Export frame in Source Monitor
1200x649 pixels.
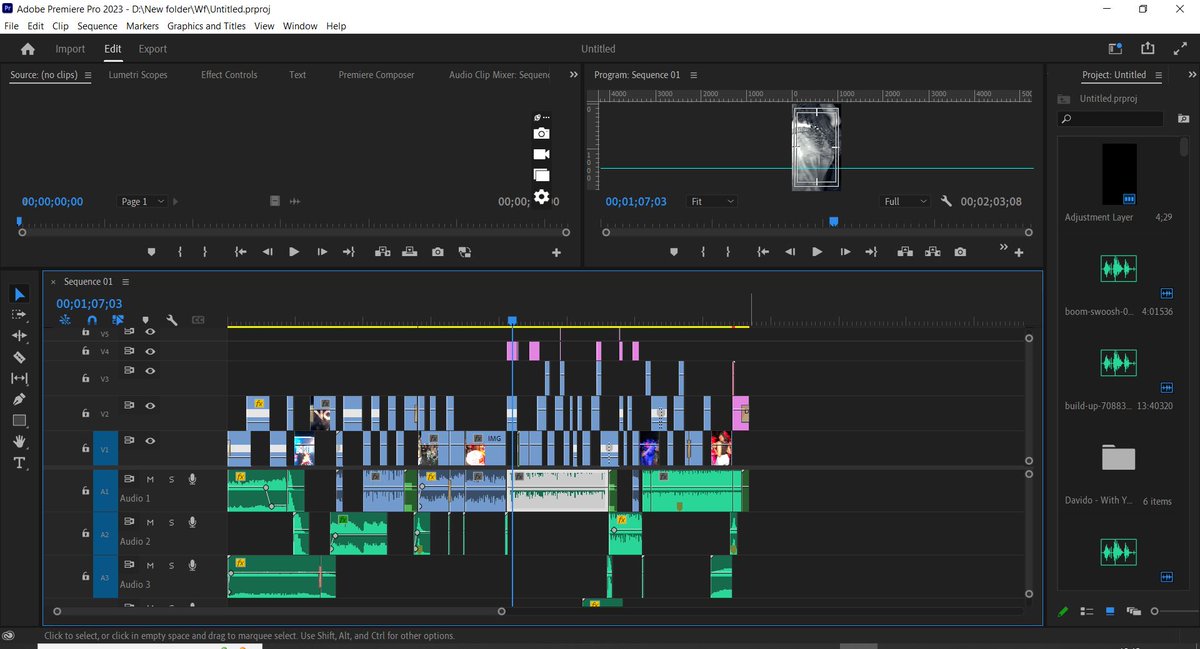[x=437, y=252]
